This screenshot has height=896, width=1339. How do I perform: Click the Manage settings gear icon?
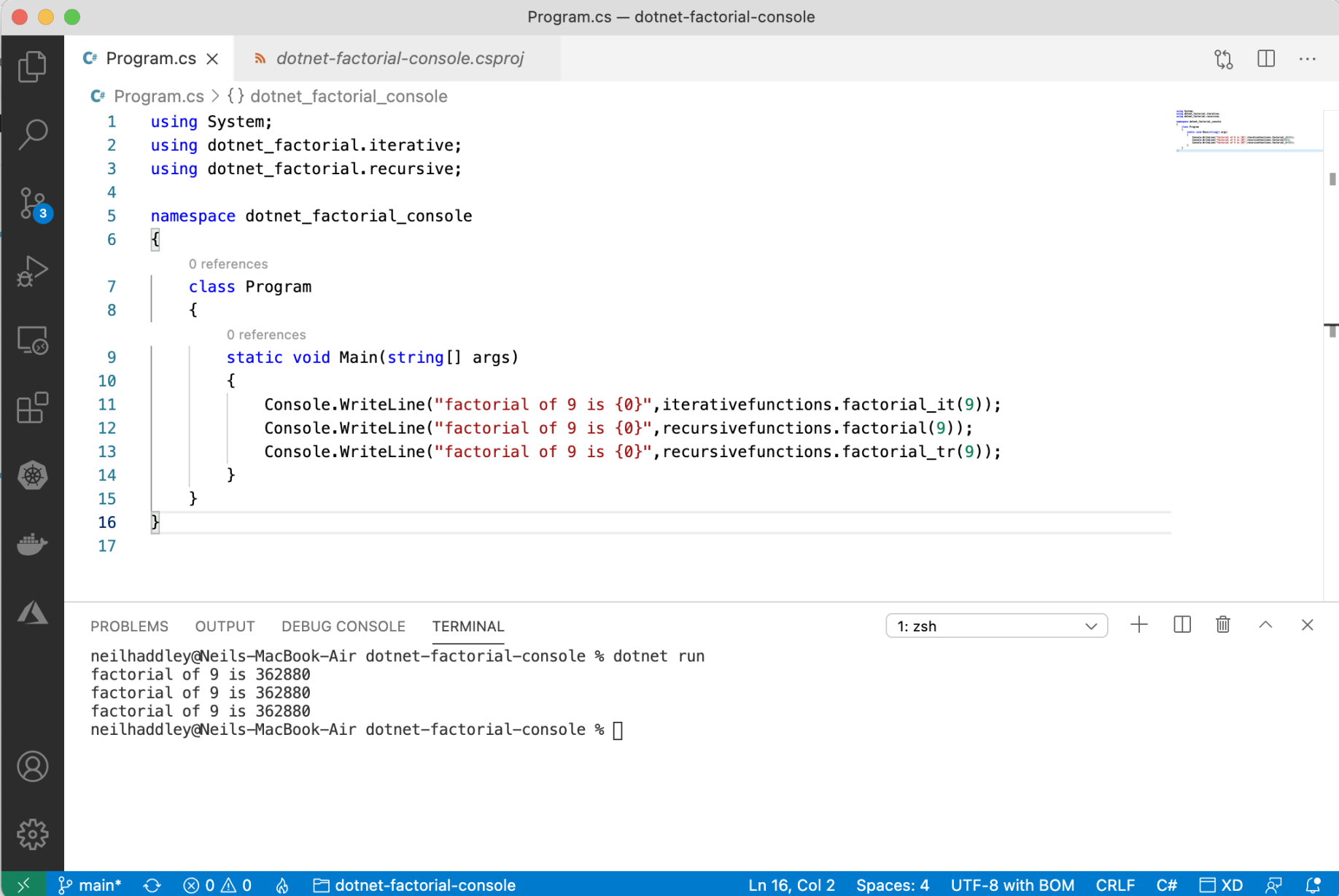pyautogui.click(x=32, y=834)
